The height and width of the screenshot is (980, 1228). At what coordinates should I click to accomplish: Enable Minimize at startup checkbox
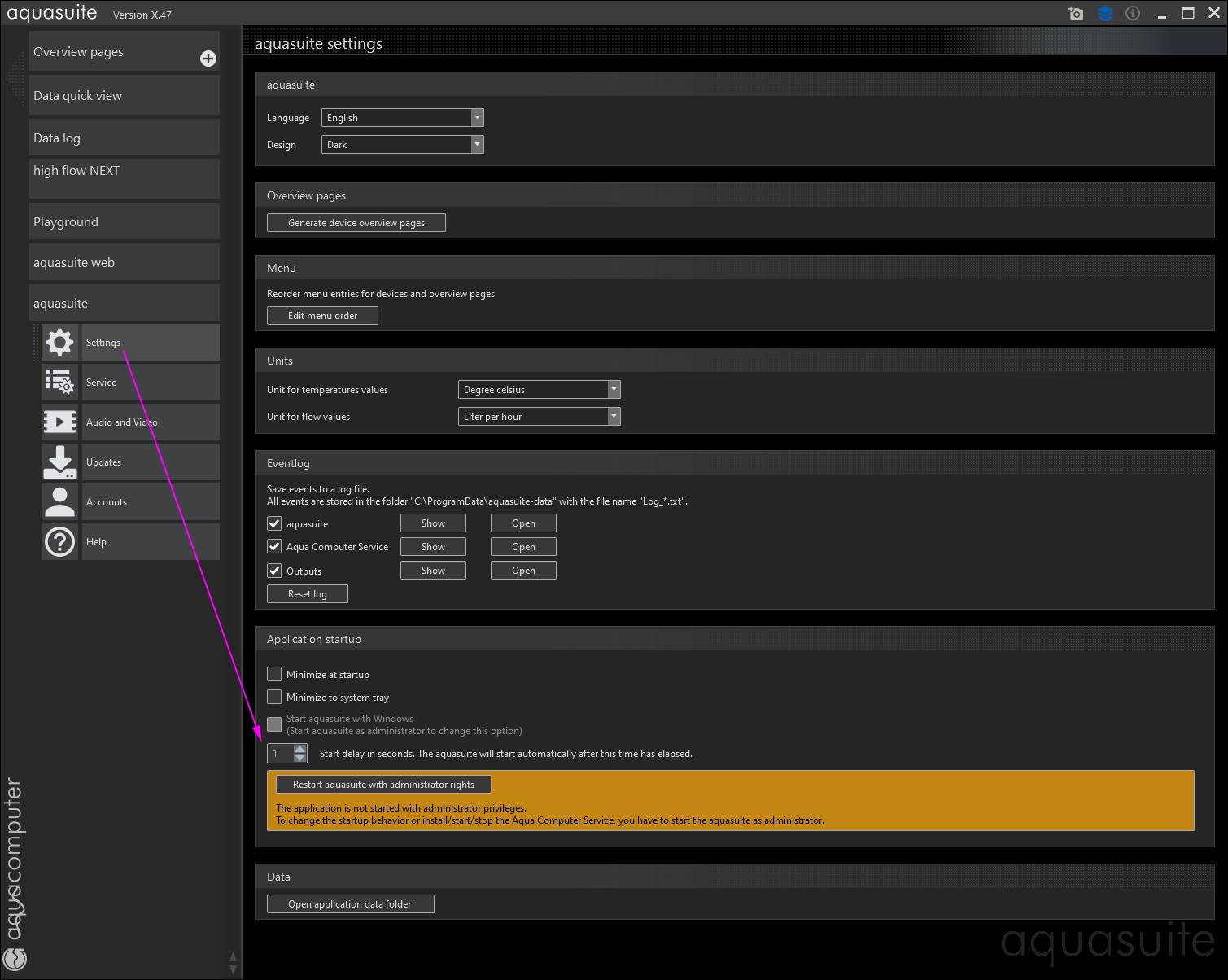point(274,674)
